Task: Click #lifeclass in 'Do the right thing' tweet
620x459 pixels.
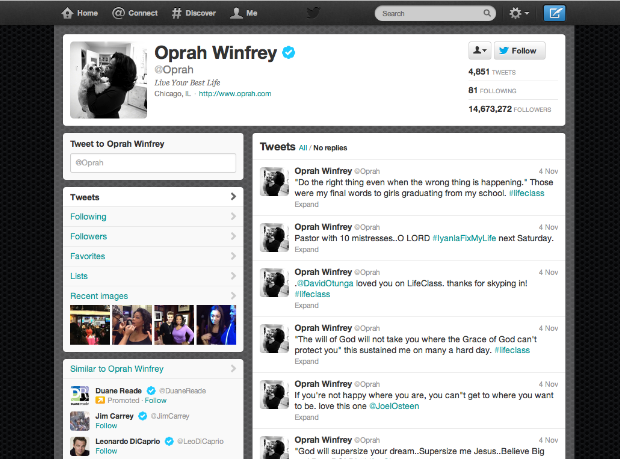Action: coord(527,193)
